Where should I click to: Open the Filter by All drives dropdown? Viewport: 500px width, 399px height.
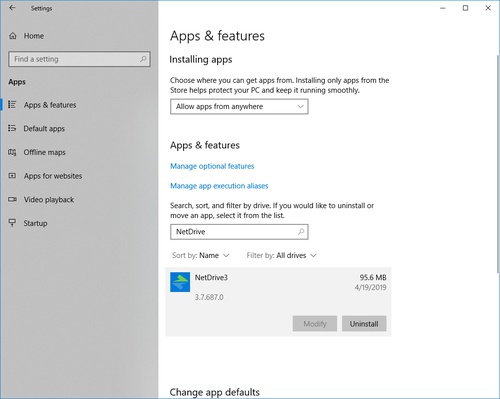pyautogui.click(x=281, y=255)
